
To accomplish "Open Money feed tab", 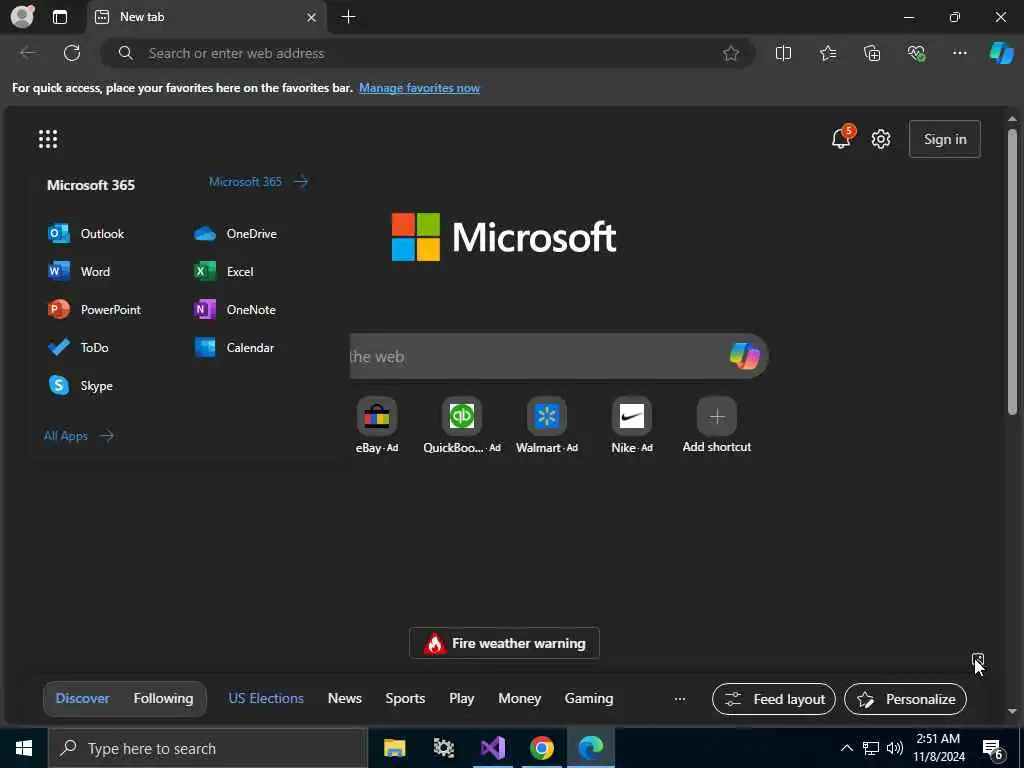I will click(519, 698).
